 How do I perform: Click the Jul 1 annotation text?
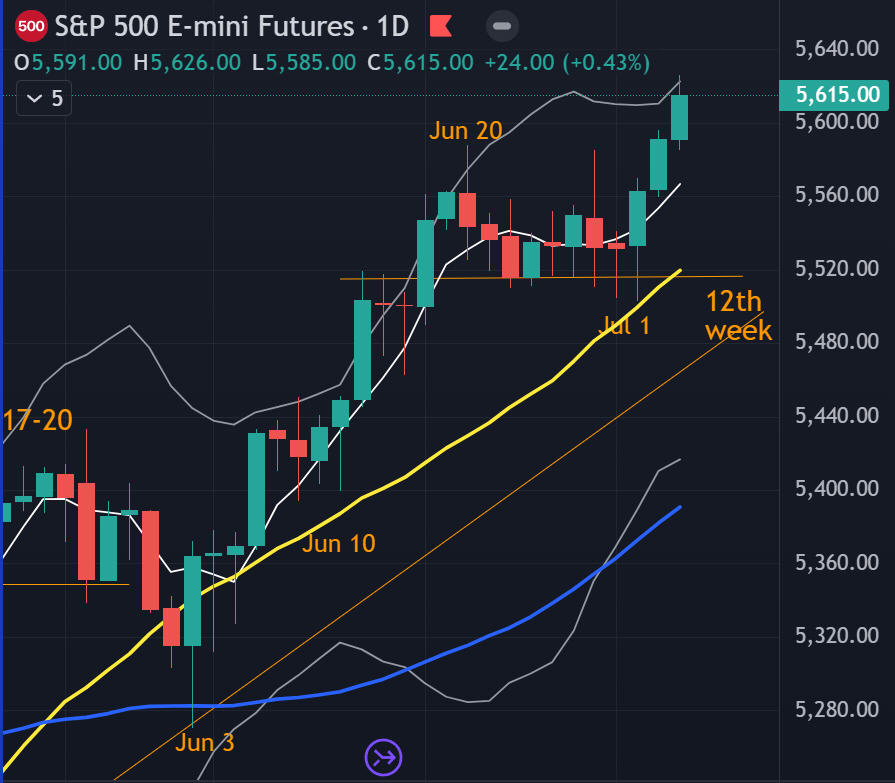tap(623, 326)
